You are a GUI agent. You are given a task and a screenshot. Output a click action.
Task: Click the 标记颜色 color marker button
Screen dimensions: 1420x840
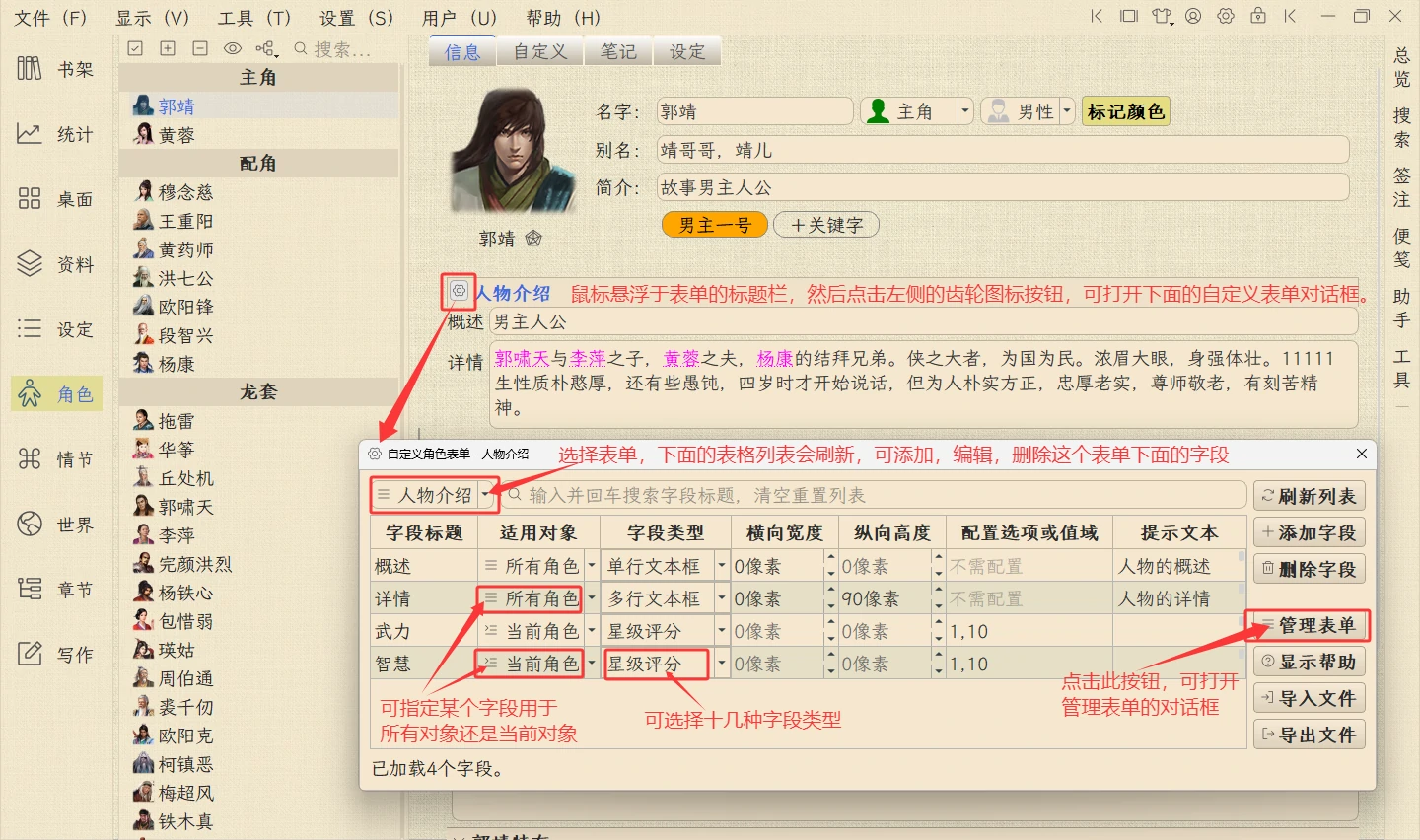(1125, 111)
